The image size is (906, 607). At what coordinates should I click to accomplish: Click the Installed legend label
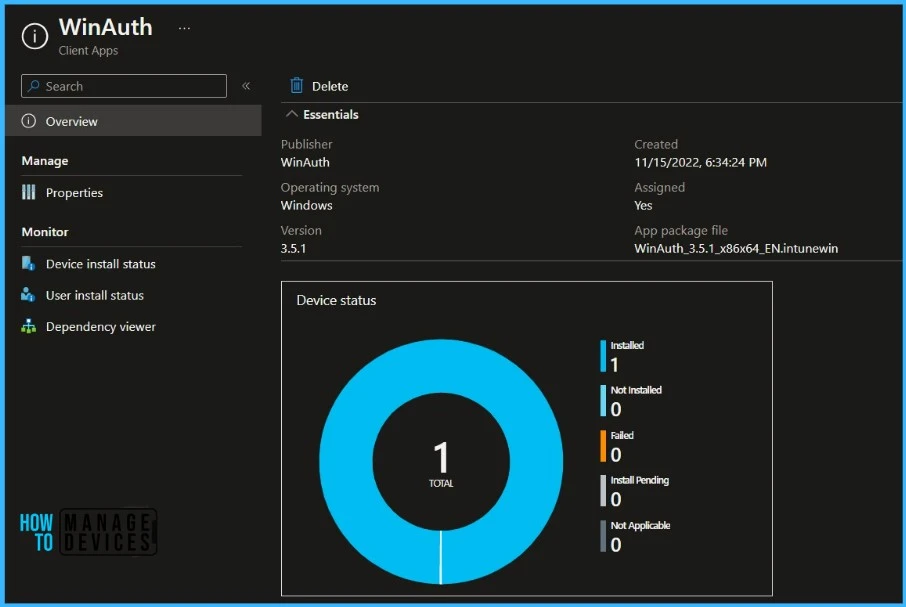click(x=627, y=345)
